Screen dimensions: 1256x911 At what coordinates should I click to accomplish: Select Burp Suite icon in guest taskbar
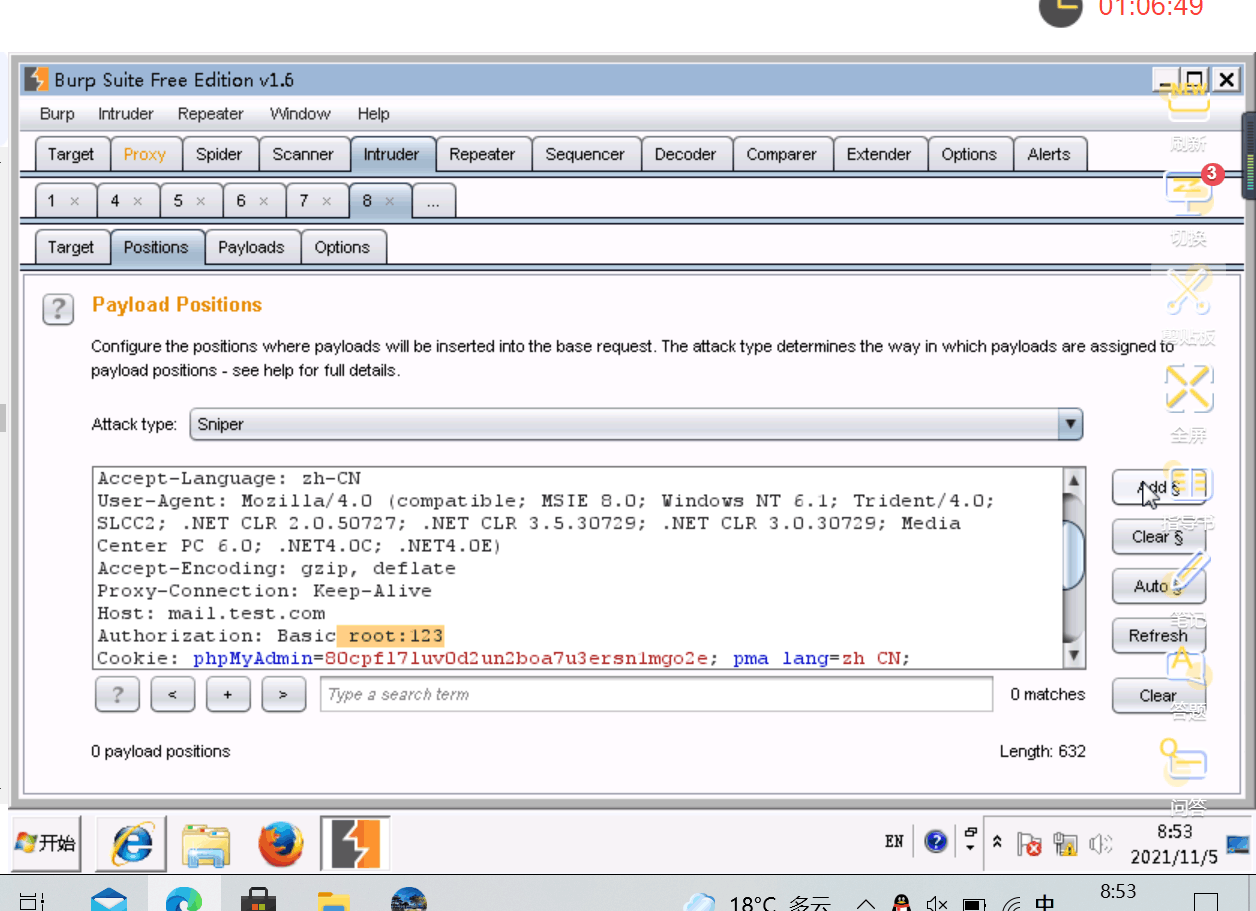point(355,844)
